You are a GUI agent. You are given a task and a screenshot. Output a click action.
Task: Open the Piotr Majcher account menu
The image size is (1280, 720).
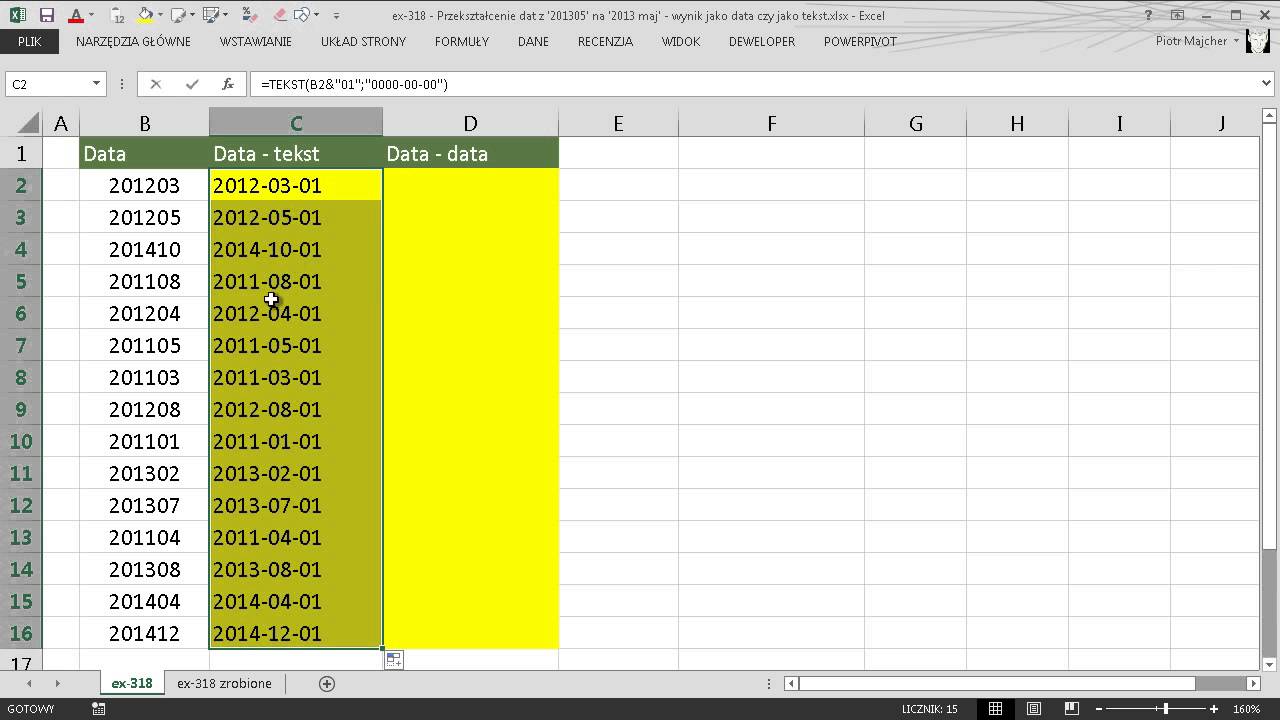click(1197, 42)
